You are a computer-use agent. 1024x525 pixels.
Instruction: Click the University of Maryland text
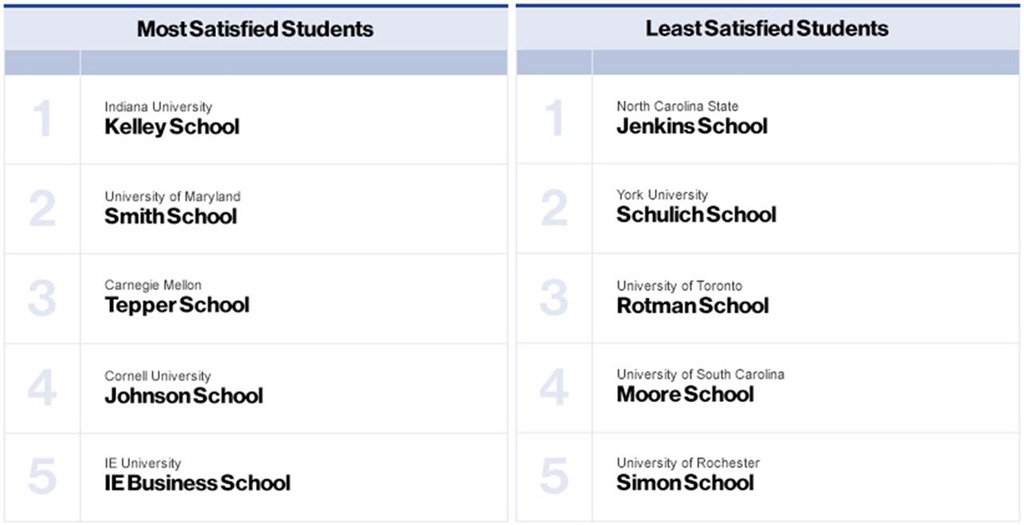(x=172, y=197)
